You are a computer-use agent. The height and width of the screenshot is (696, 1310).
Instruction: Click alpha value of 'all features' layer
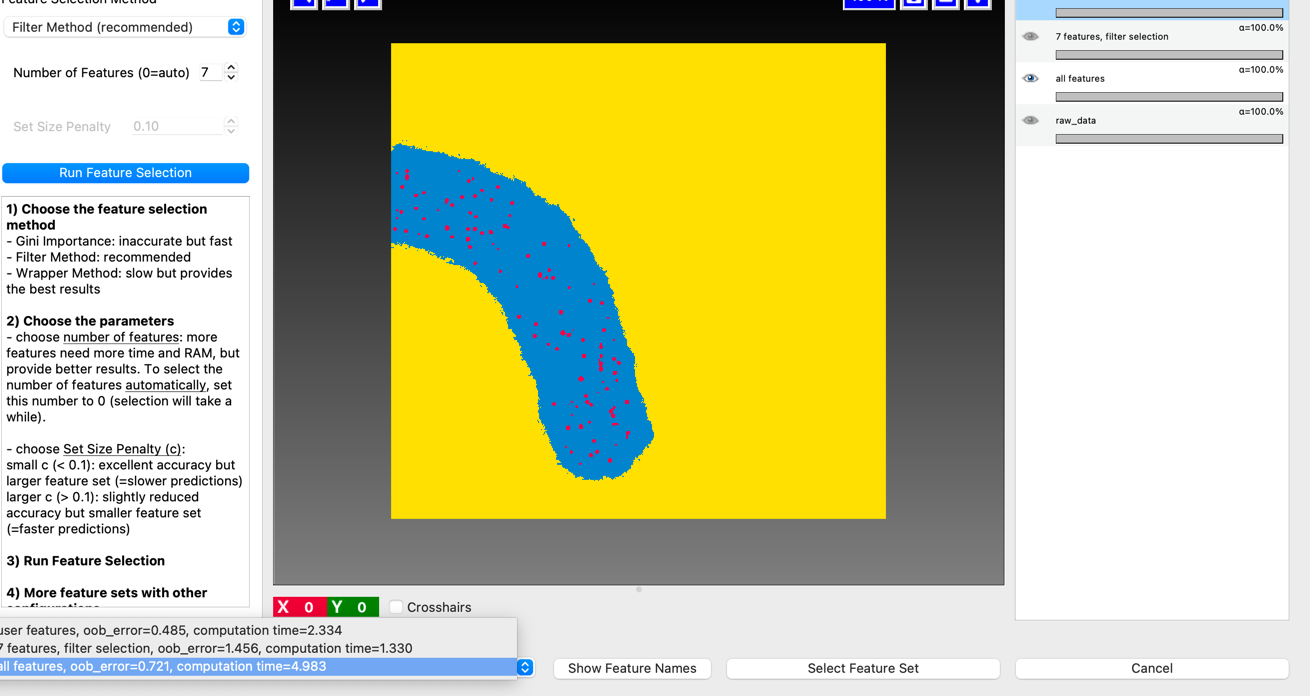(x=1261, y=70)
